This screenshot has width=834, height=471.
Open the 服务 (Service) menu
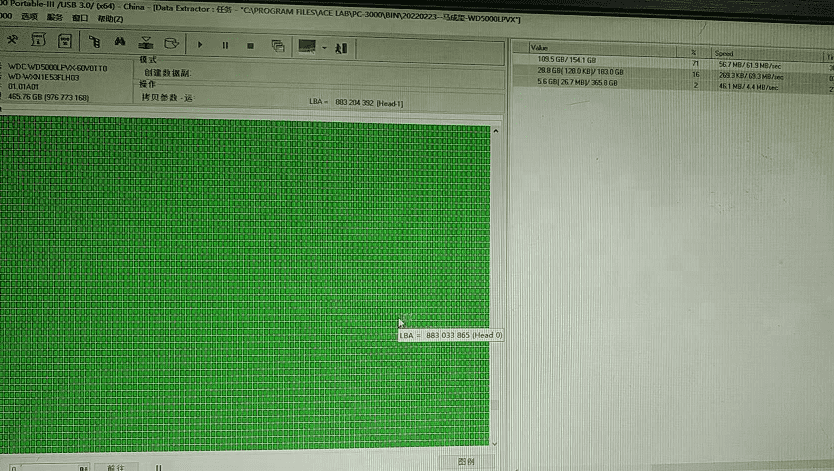[55, 19]
